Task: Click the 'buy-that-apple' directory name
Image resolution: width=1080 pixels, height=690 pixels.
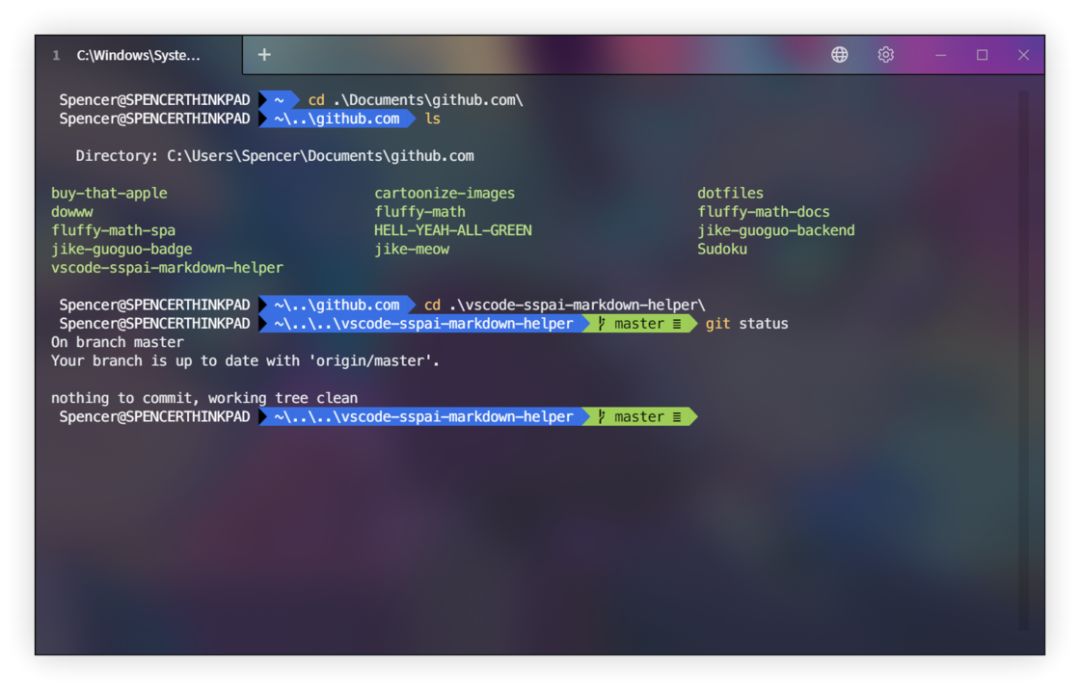Action: coord(109,193)
